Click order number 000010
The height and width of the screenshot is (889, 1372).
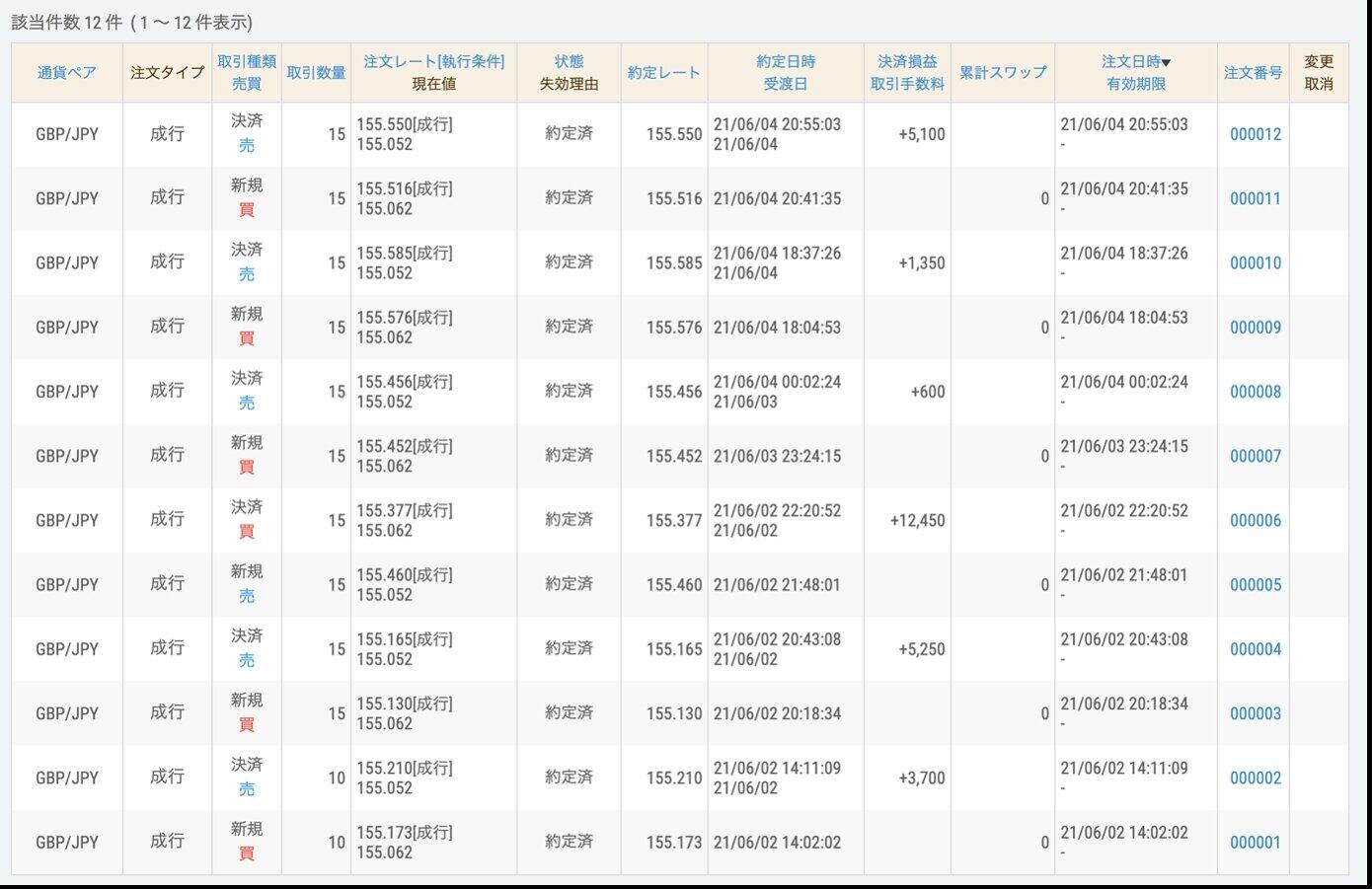(1255, 262)
